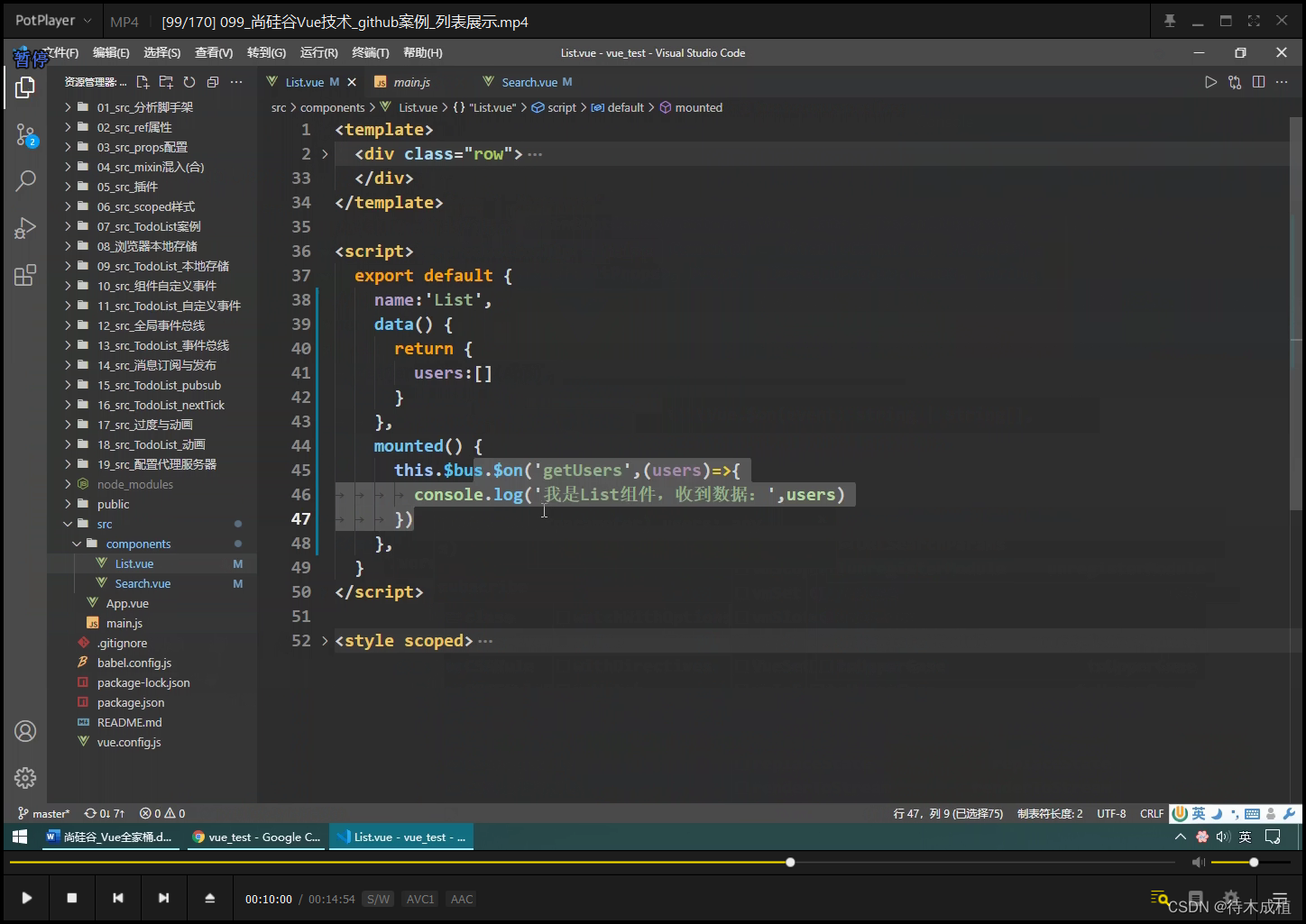This screenshot has height=924, width=1306.
Task: Mute PotPlayer via speaker icon
Action: (x=1198, y=863)
